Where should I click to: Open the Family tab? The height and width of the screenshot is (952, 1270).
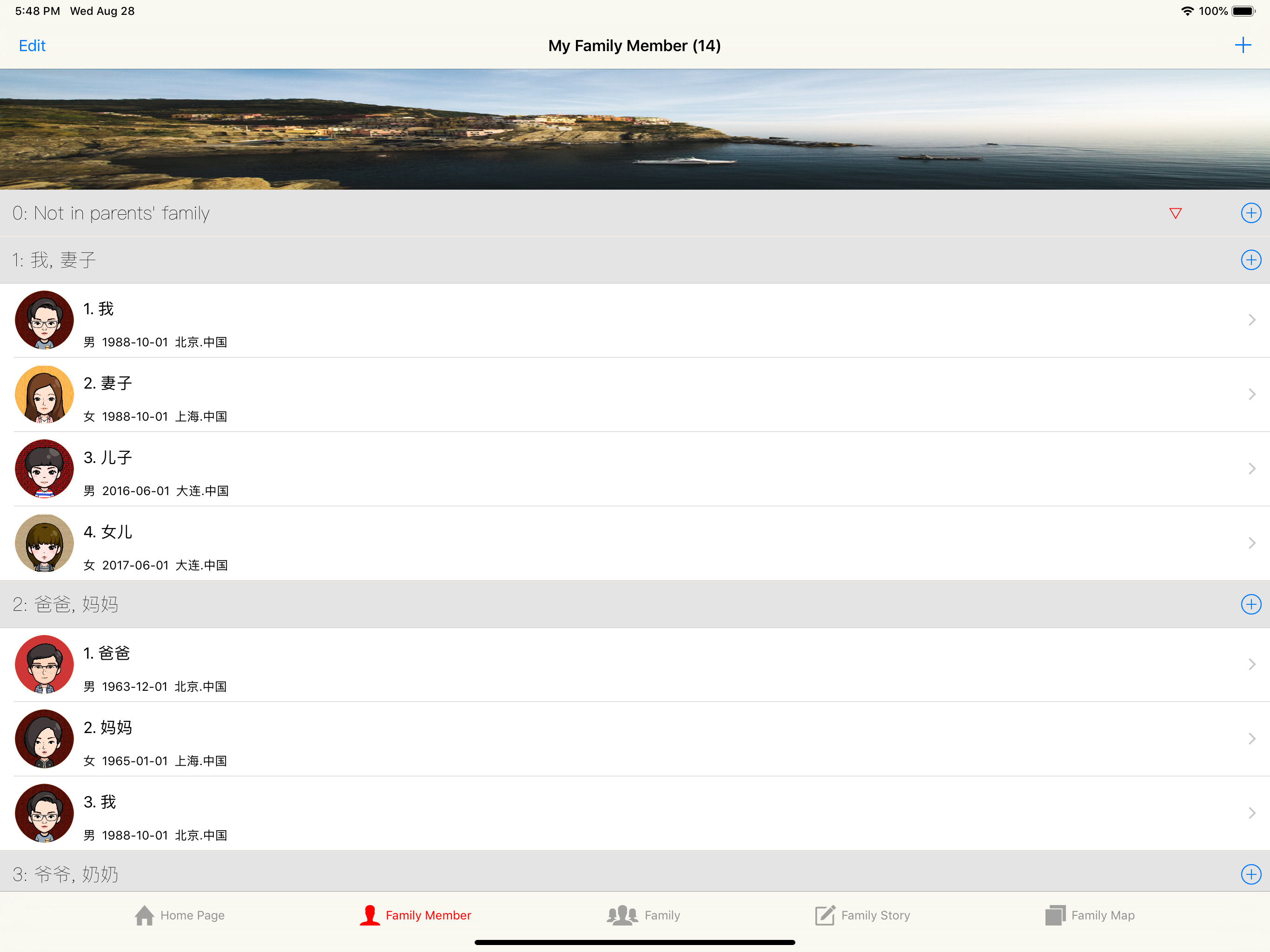tap(644, 915)
